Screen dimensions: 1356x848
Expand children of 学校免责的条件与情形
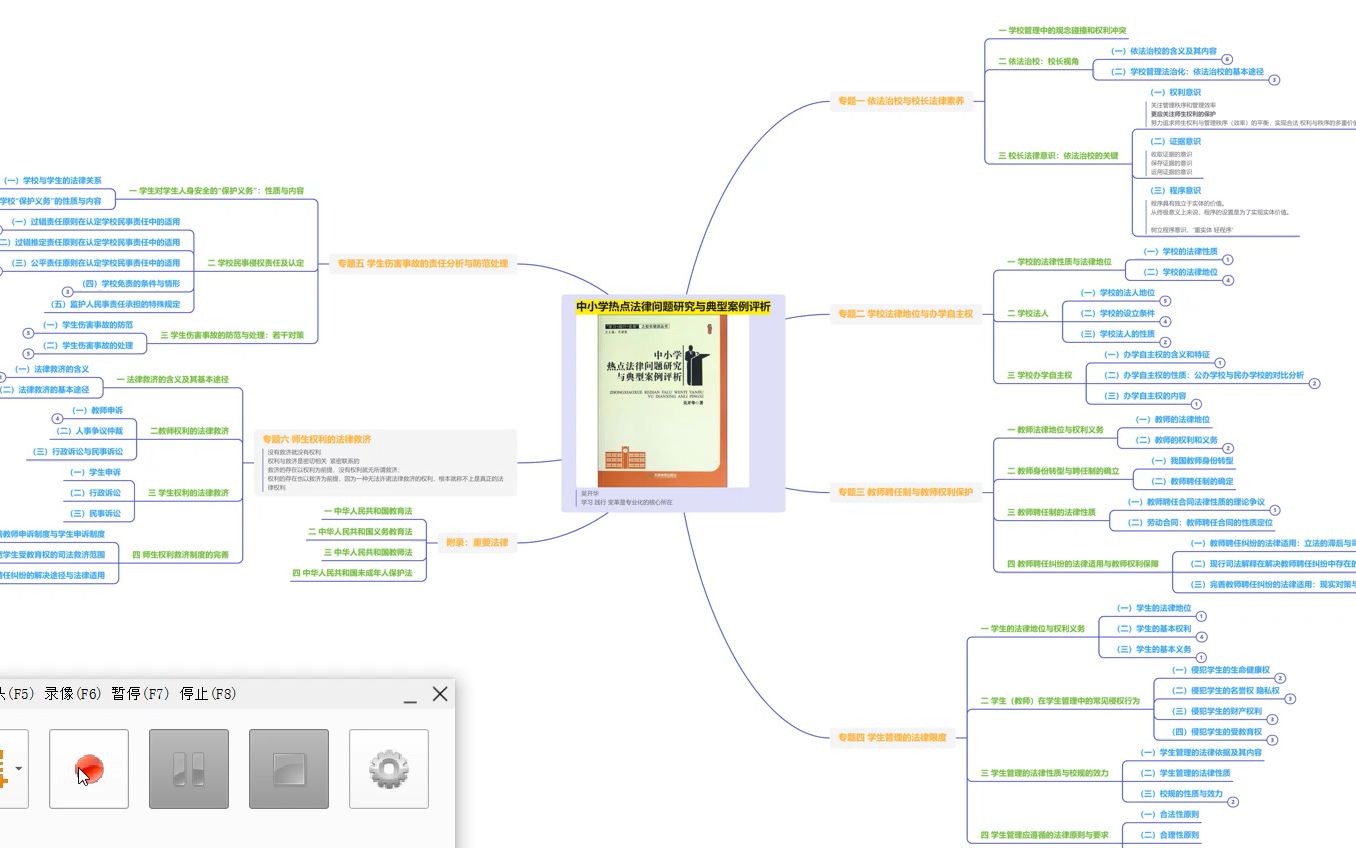67,291
